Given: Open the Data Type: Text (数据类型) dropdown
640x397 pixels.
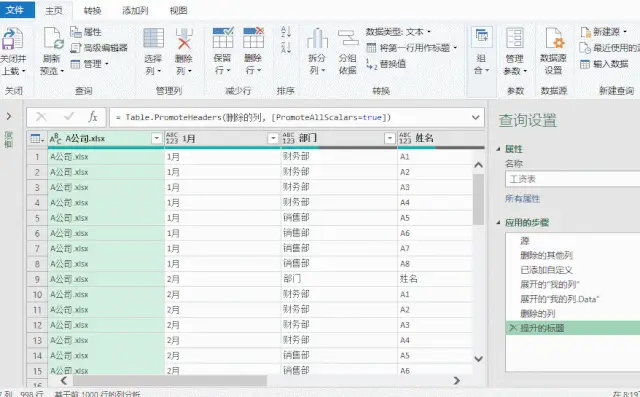Looking at the screenshot, I should point(398,32).
